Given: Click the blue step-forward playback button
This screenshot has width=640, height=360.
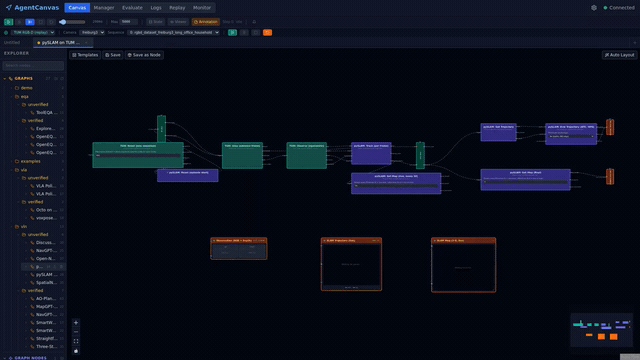Looking at the screenshot, I should [x=30, y=22].
